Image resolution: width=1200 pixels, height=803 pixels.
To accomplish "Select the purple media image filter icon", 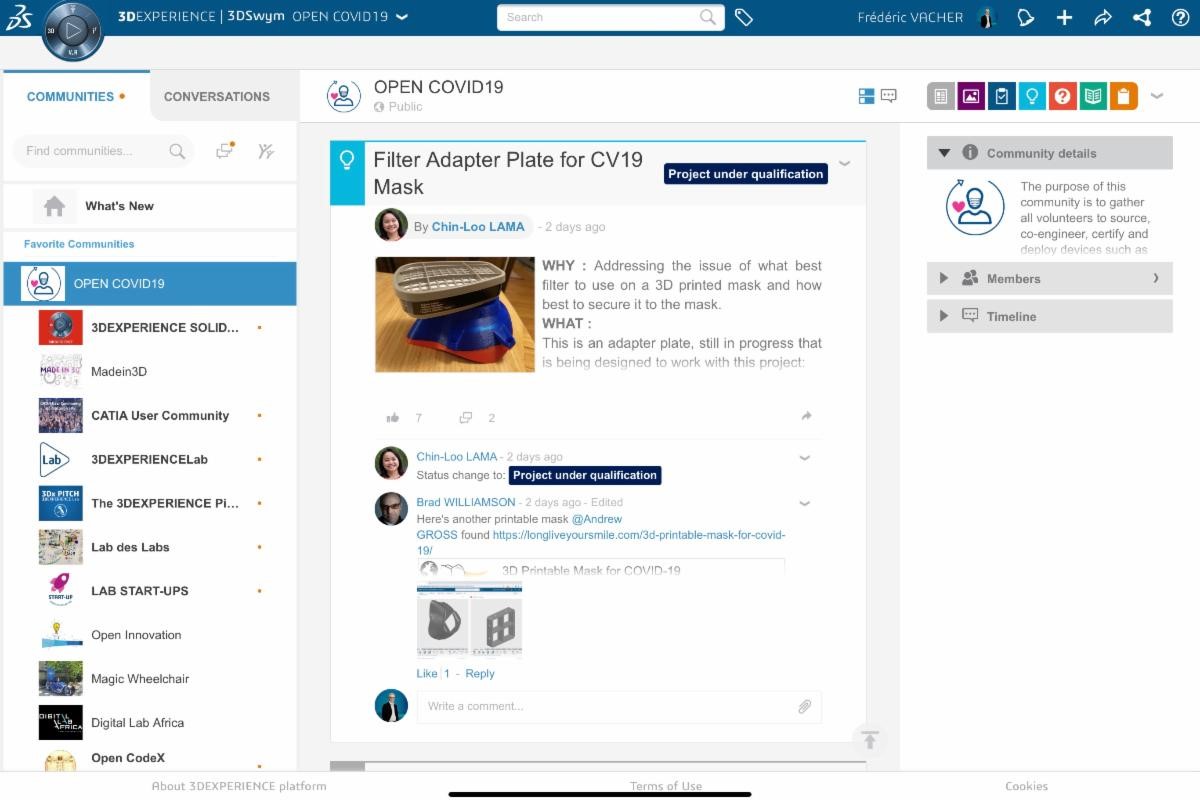I will (971, 96).
